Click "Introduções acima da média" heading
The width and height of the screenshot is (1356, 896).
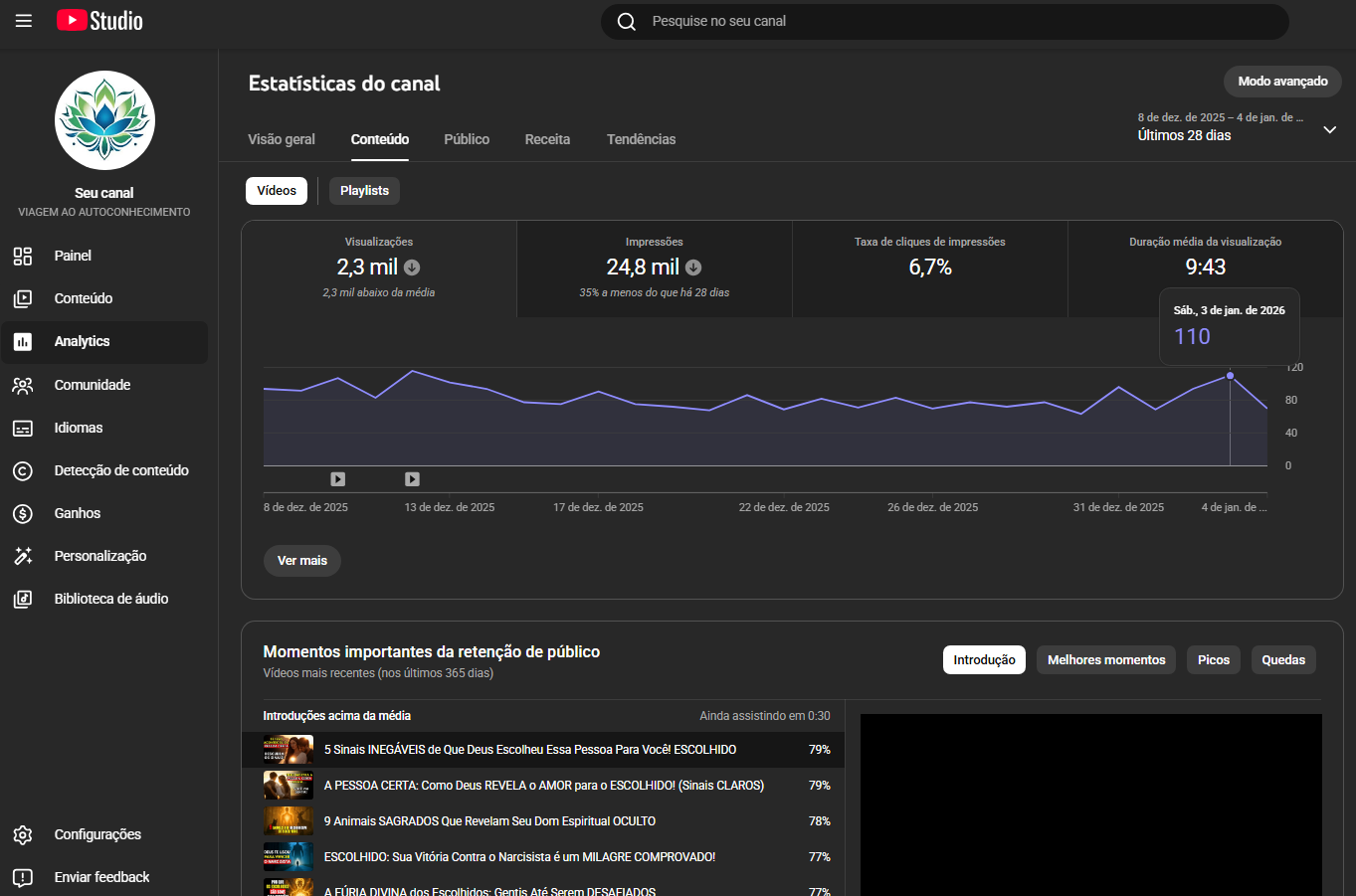[337, 716]
